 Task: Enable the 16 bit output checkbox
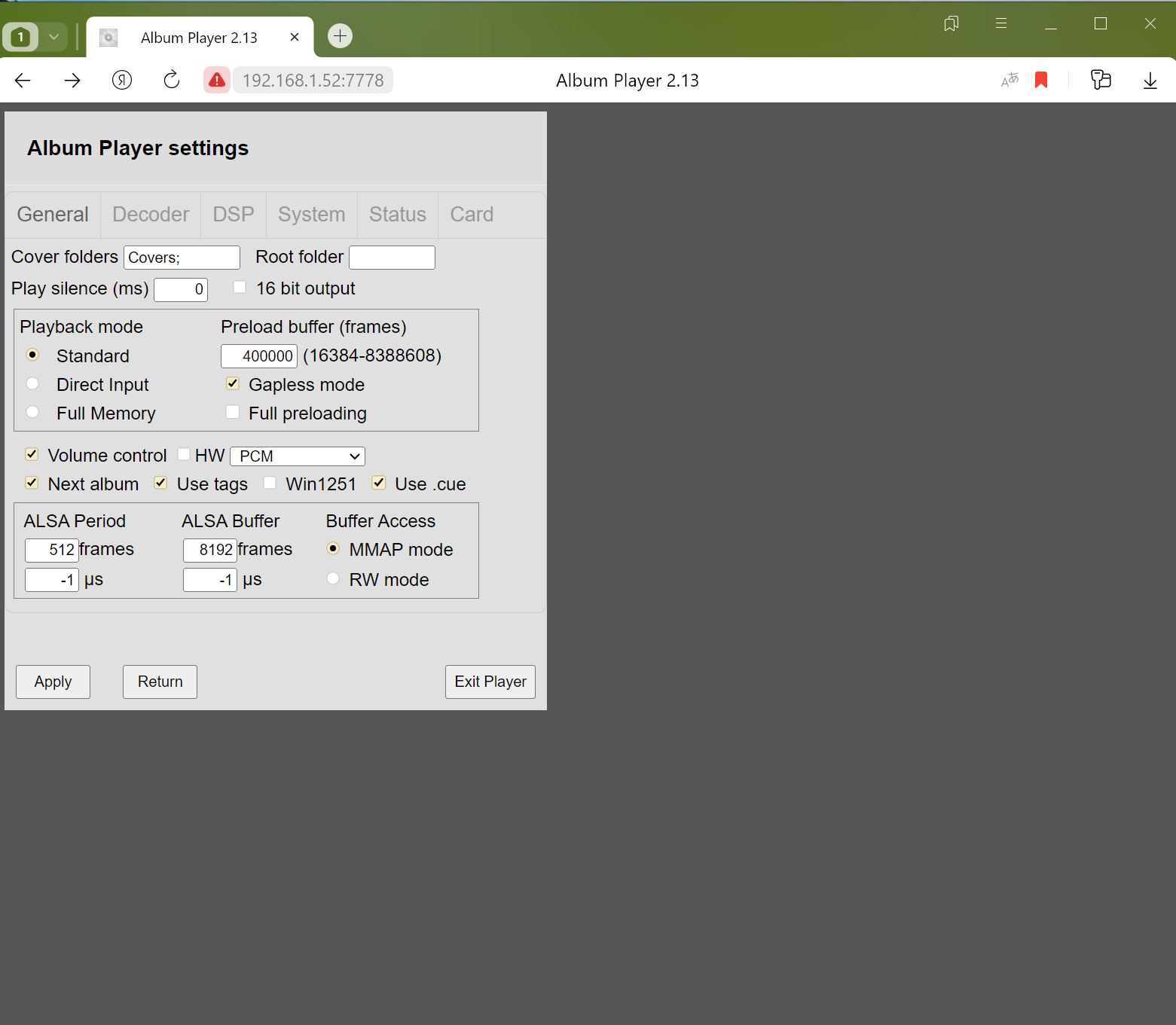[240, 287]
